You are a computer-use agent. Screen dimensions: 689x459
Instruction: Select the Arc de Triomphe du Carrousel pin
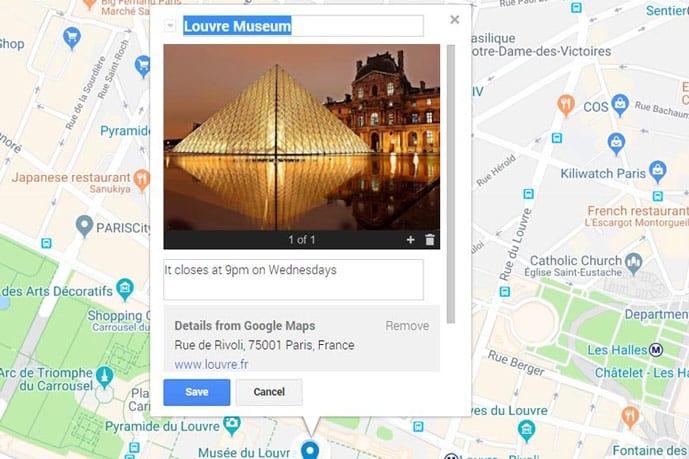(x=105, y=377)
